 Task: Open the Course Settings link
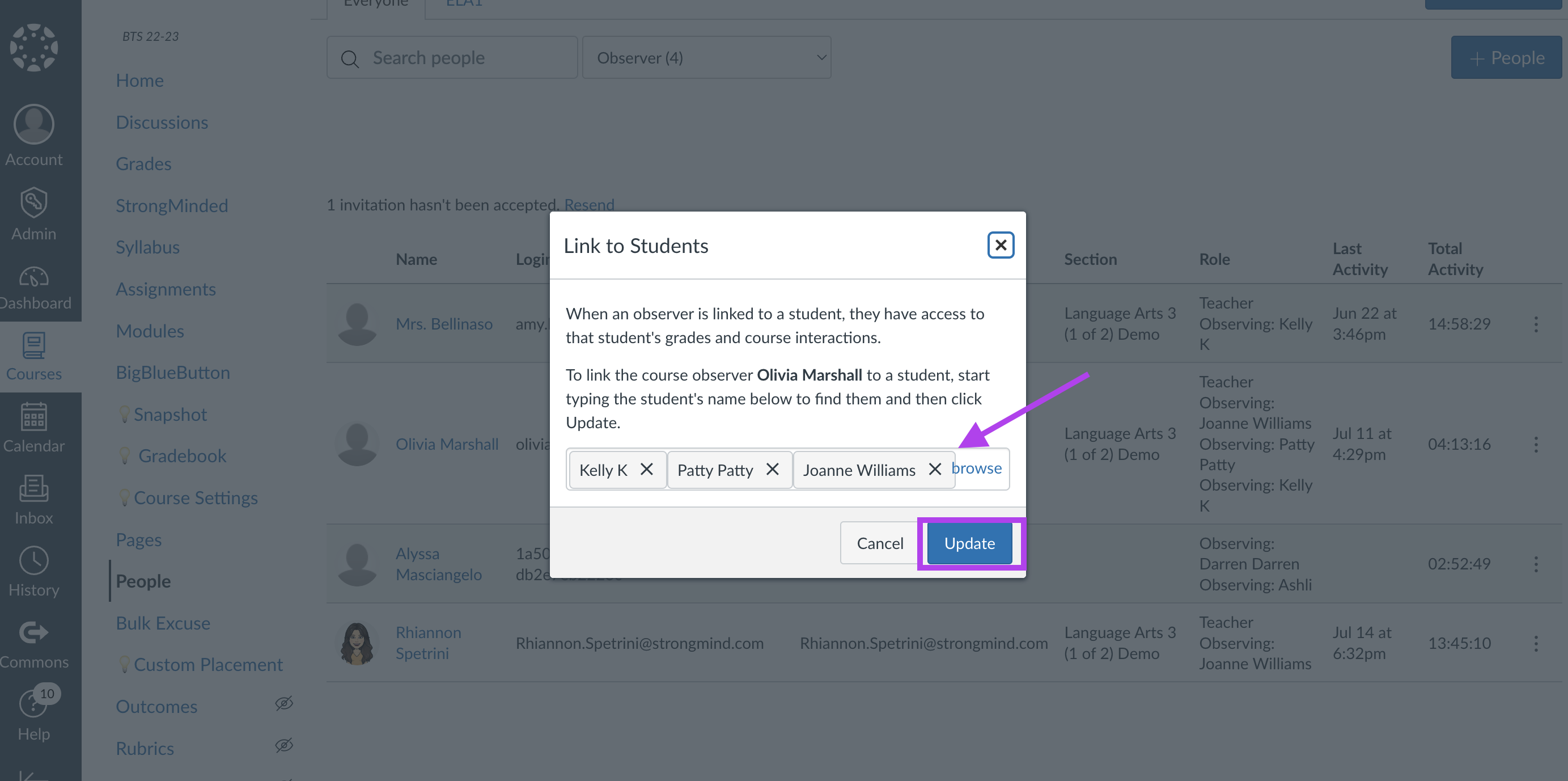(x=196, y=499)
